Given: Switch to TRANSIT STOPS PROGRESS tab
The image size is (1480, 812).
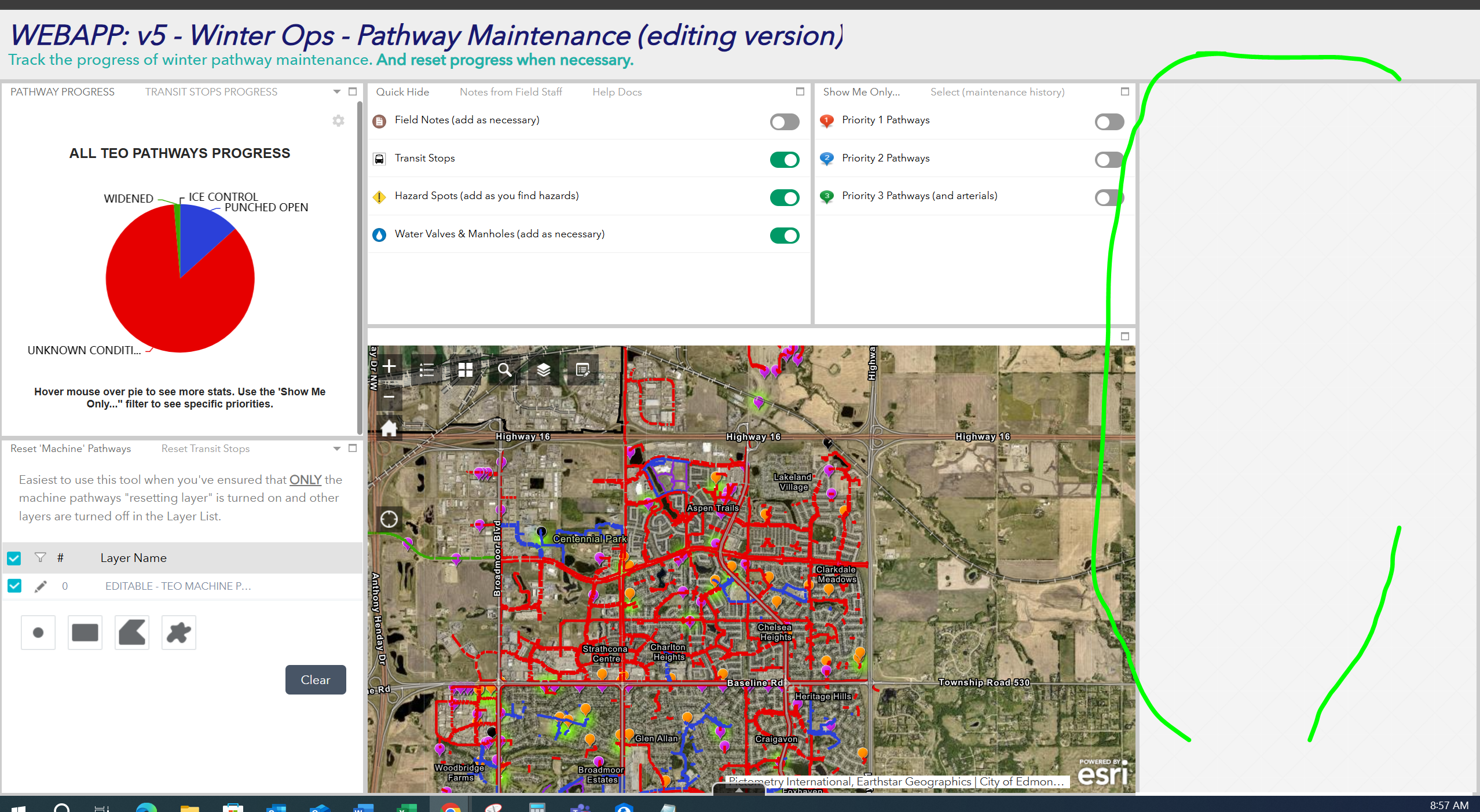Looking at the screenshot, I should 211,92.
